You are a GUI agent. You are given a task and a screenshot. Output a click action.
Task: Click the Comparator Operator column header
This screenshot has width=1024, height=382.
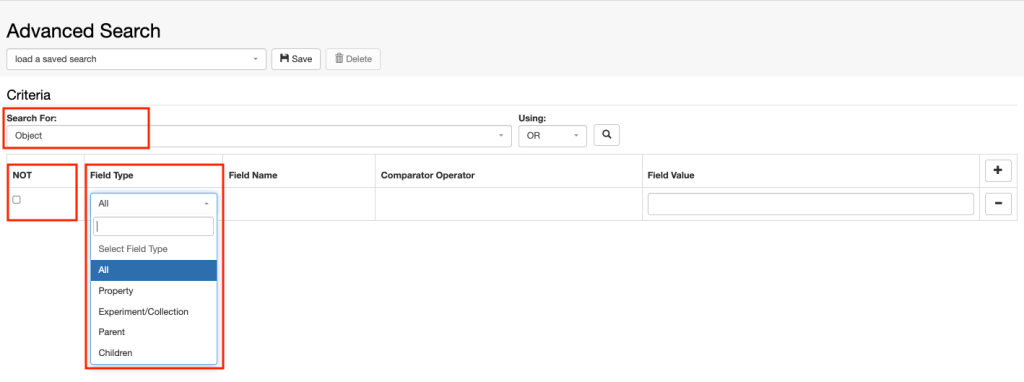click(427, 175)
